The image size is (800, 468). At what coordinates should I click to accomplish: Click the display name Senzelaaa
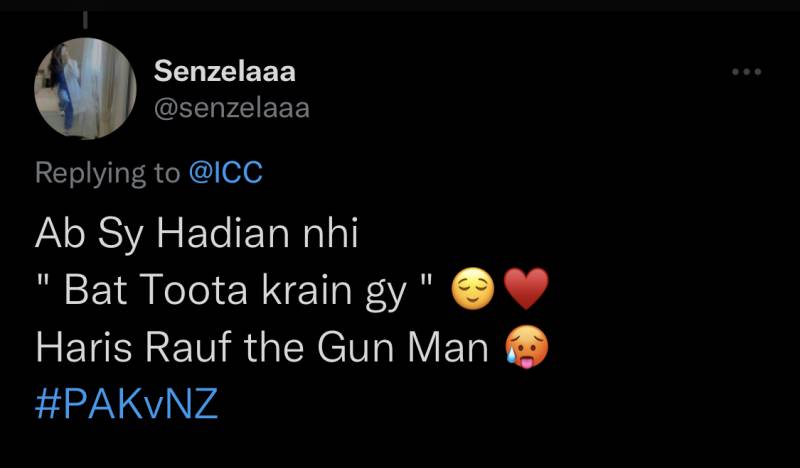click(x=225, y=71)
